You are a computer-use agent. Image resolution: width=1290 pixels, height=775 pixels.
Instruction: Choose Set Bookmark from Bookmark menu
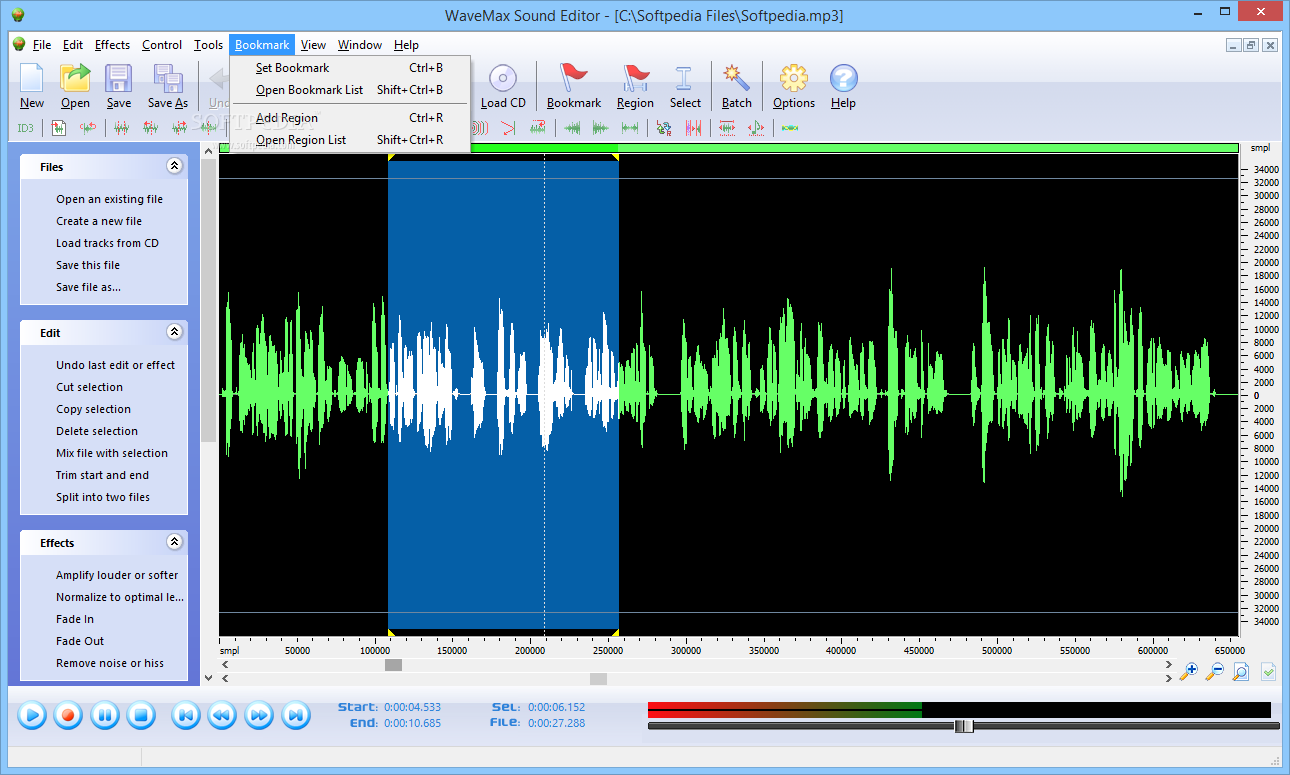pos(350,68)
